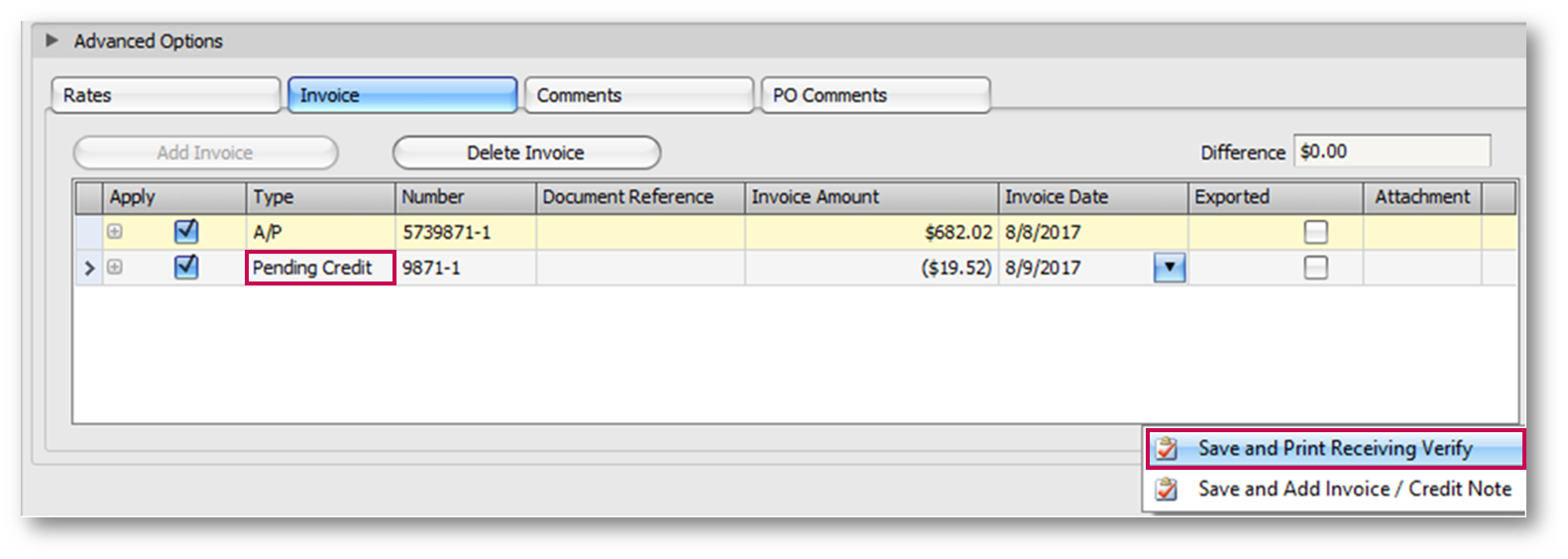Uncheck Apply for the A/P invoice
1568x559 pixels.
186,232
